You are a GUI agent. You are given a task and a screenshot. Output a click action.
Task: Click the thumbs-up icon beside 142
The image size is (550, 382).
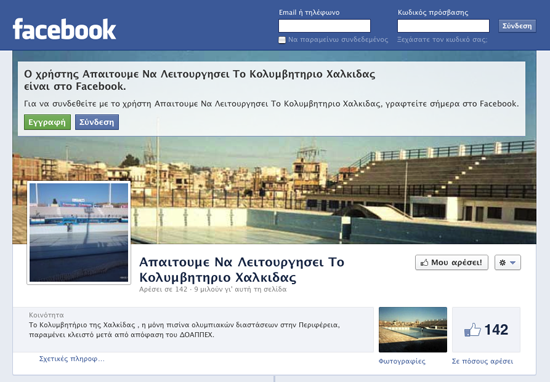coord(472,330)
